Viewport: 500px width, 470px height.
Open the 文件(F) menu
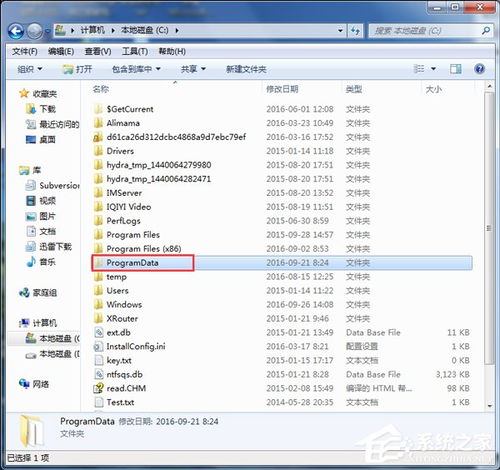[25, 51]
